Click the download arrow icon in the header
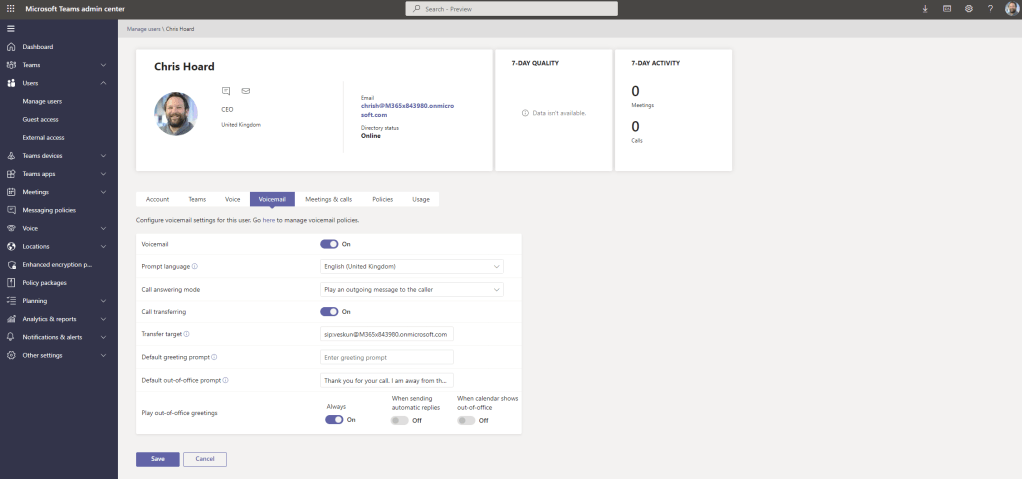 point(924,9)
